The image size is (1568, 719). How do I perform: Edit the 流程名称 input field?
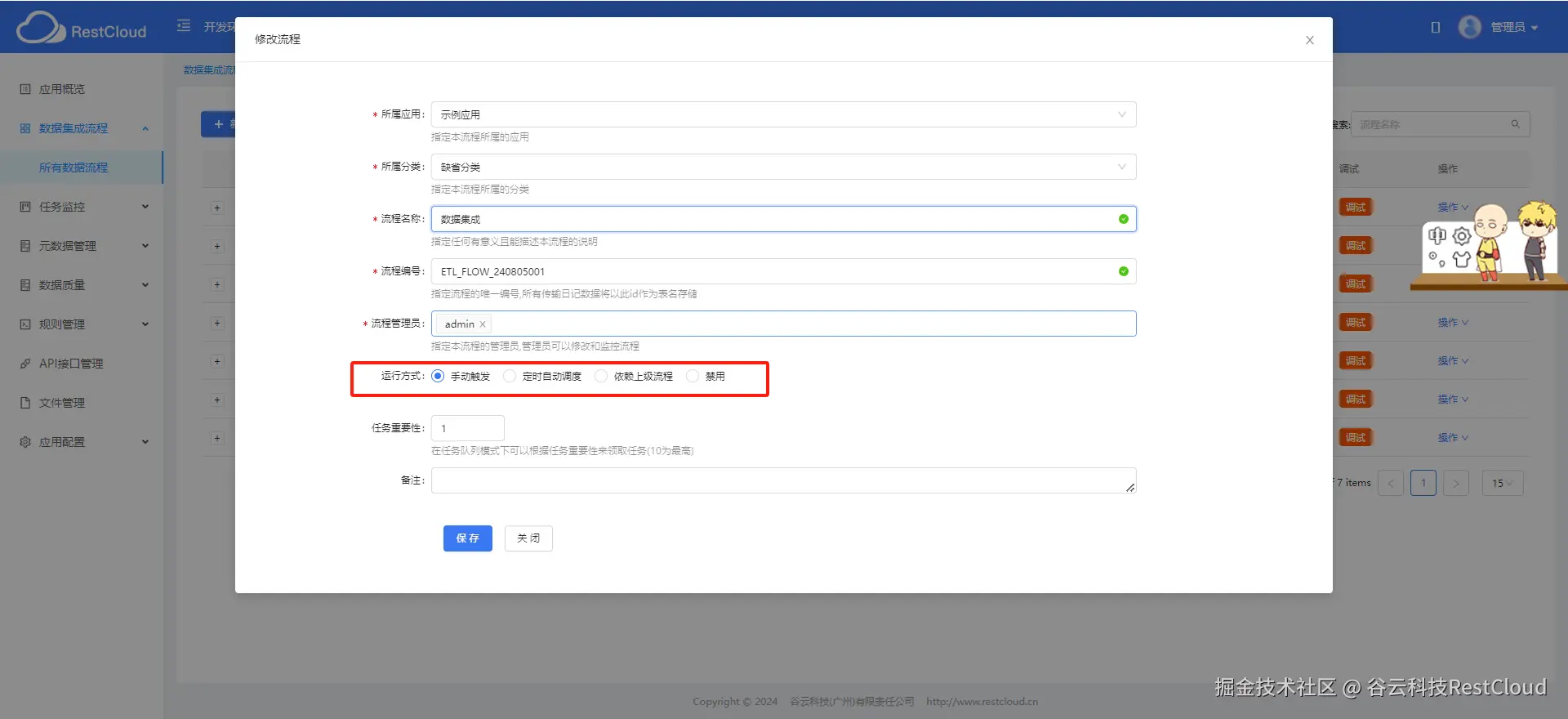pyautogui.click(x=784, y=219)
